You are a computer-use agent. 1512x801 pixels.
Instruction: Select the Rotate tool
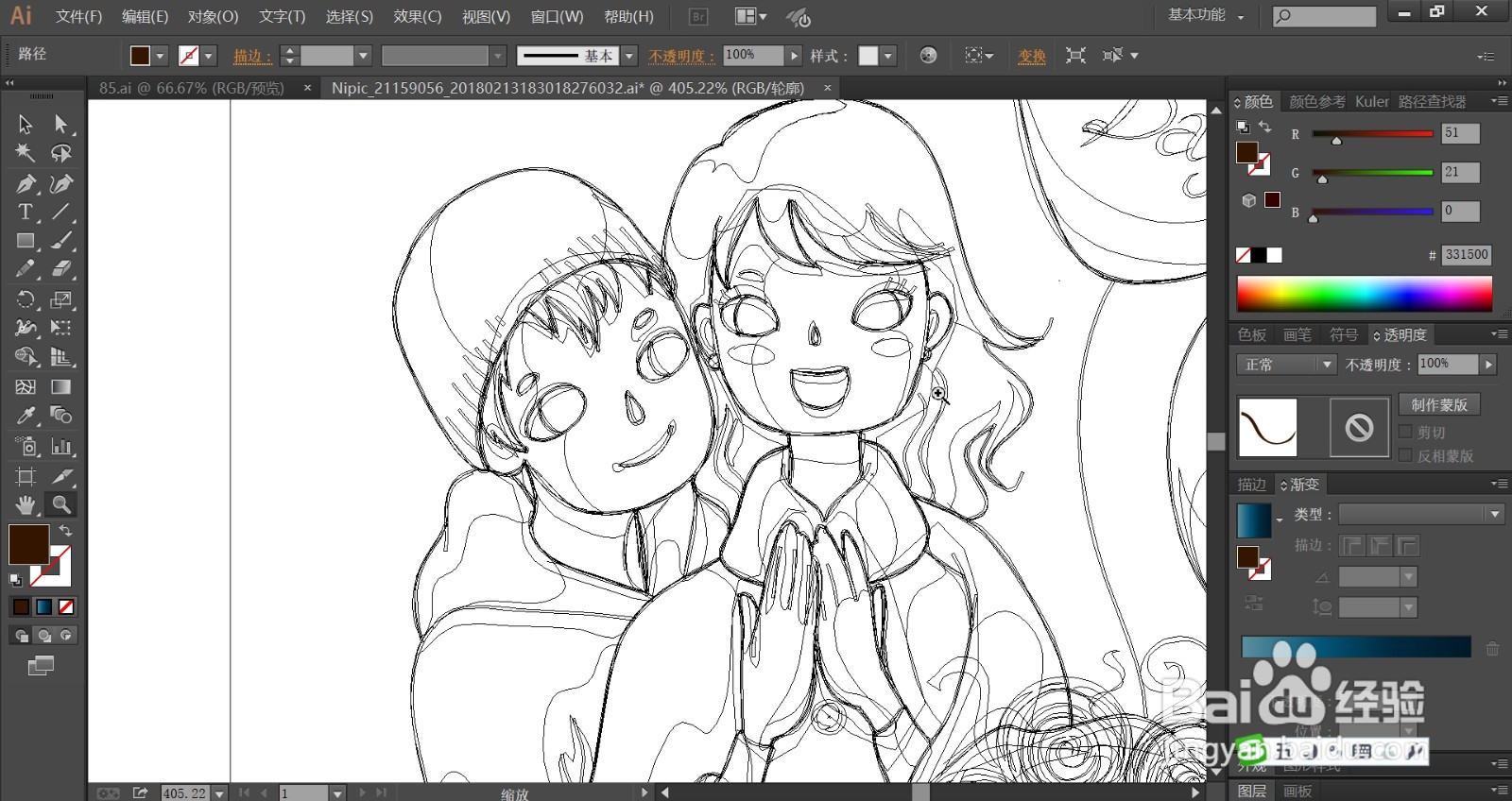(x=26, y=300)
